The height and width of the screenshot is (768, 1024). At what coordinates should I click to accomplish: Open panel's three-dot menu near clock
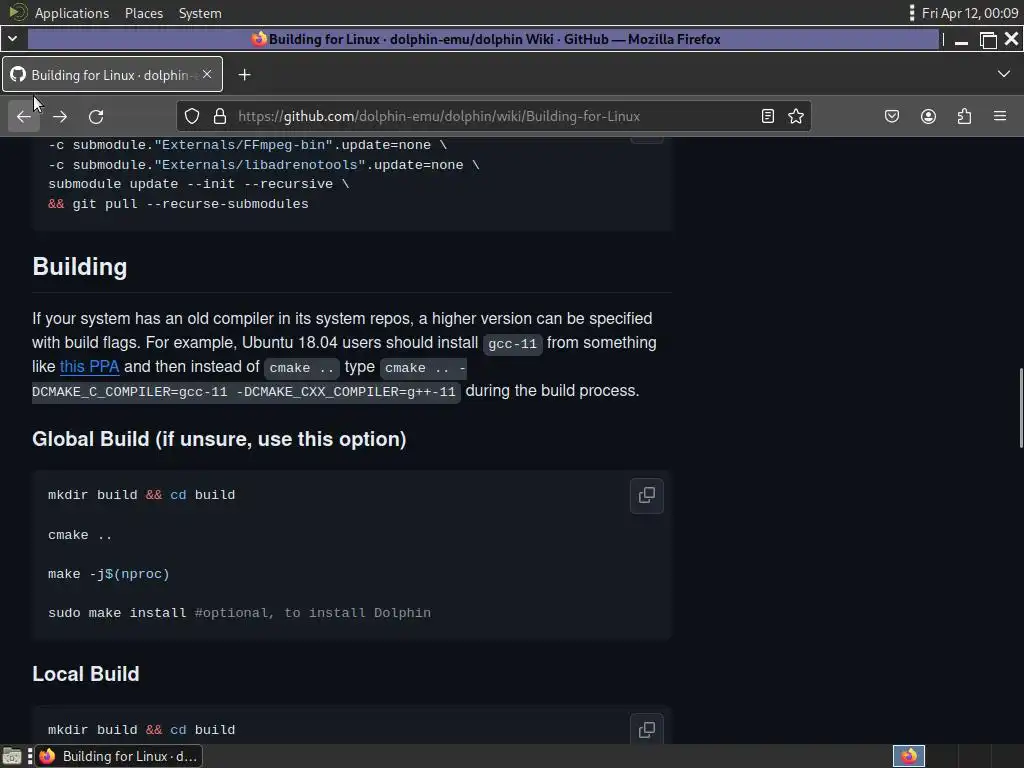(912, 13)
